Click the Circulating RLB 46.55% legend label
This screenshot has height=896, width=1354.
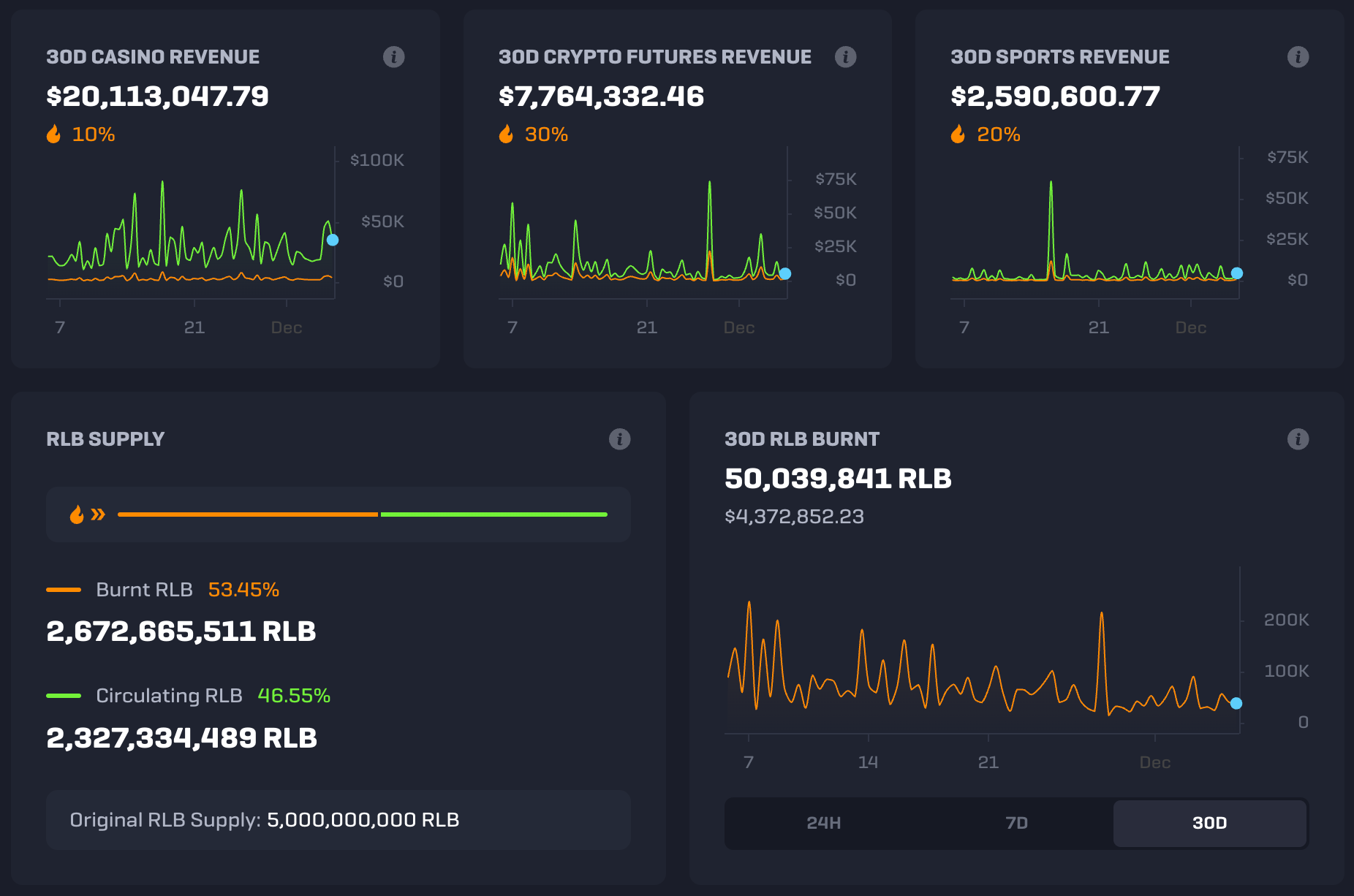pyautogui.click(x=212, y=696)
